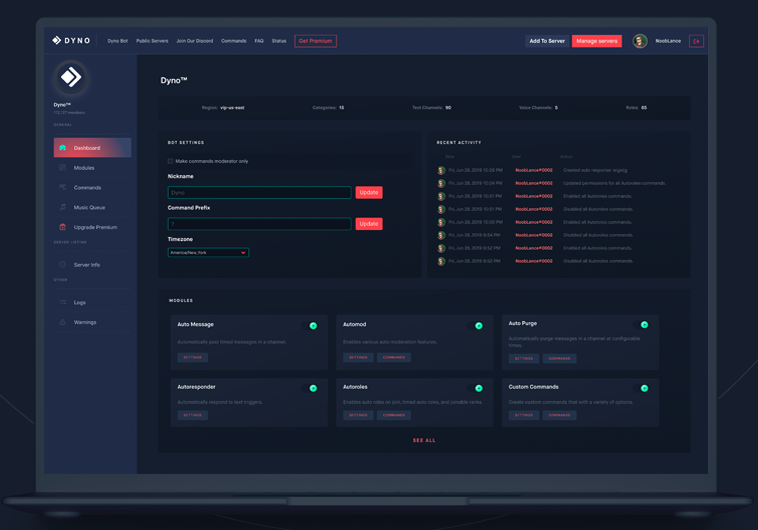
Task: Toggle the Auto Purge module switch
Action: [x=641, y=324]
